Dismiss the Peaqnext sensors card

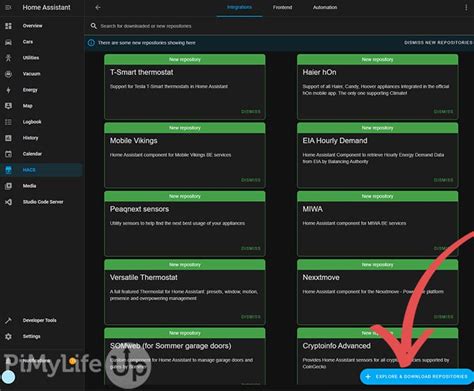[251, 248]
